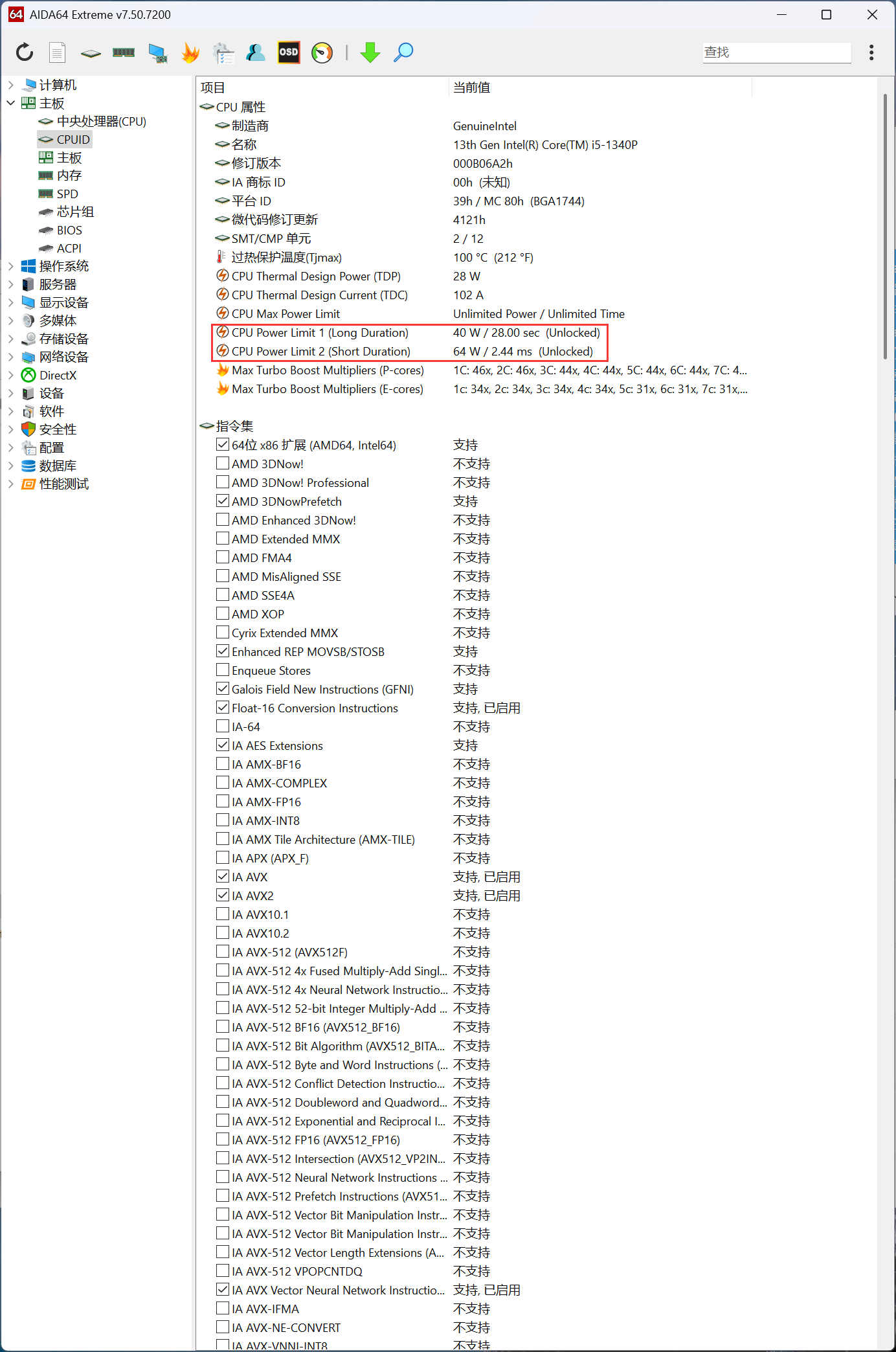This screenshot has width=896, height=1352.
Task: Click the green download update arrow
Action: click(x=370, y=52)
